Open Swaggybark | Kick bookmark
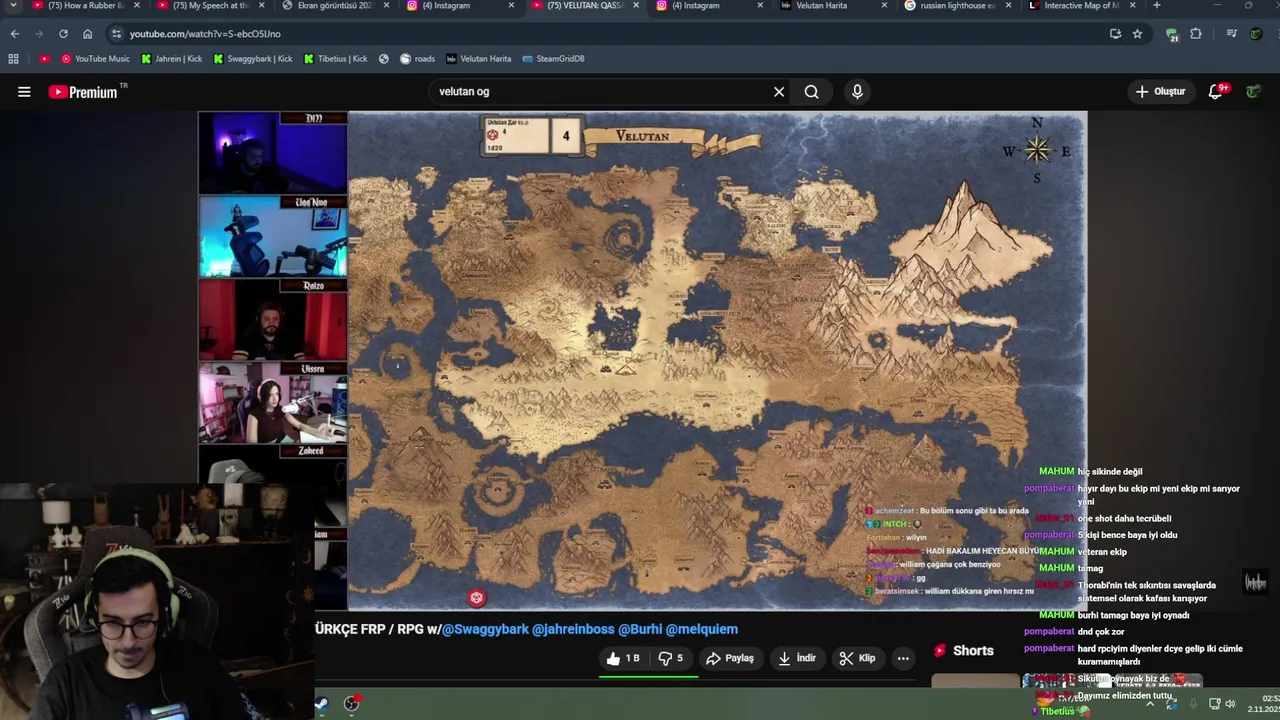The image size is (1280, 720). (x=253, y=59)
